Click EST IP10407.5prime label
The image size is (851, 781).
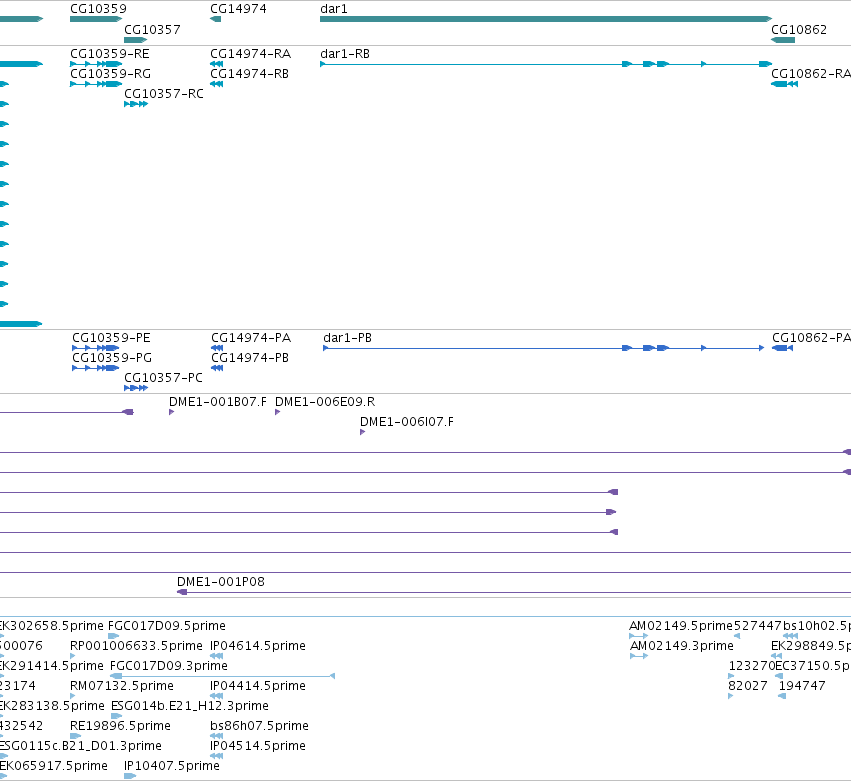pyautogui.click(x=172, y=766)
